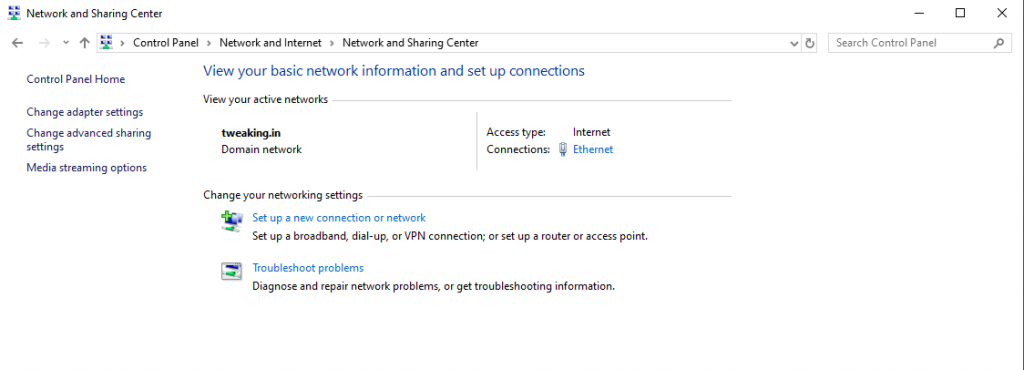Click the search magnifier icon
The image size is (1024, 370).
999,43
